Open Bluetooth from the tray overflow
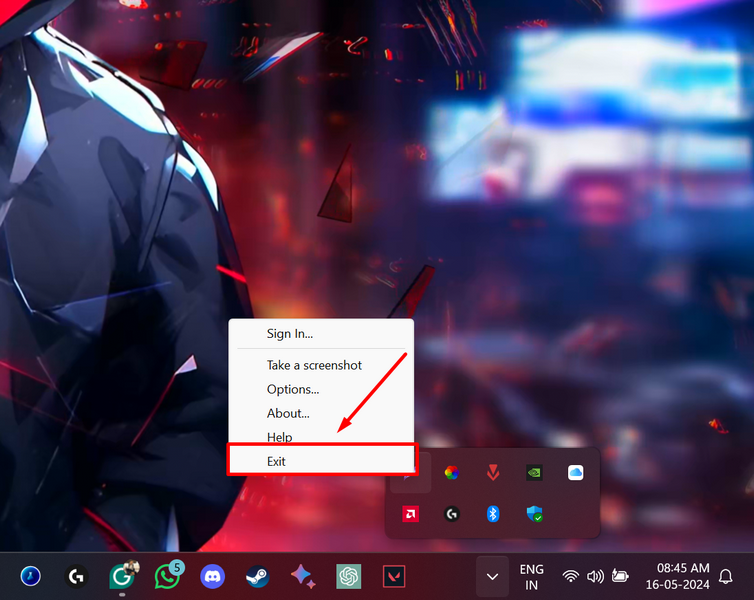Screen dimensions: 754x600 click(492, 514)
